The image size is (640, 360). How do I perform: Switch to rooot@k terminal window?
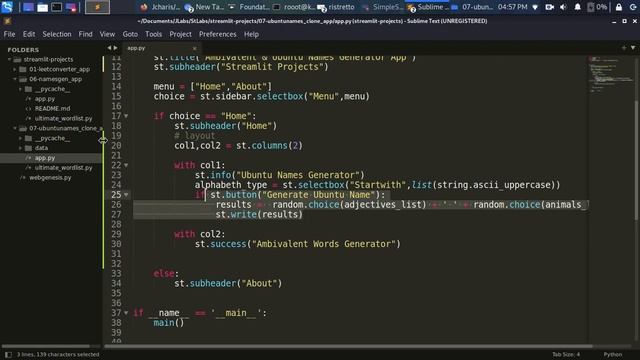click(x=293, y=7)
